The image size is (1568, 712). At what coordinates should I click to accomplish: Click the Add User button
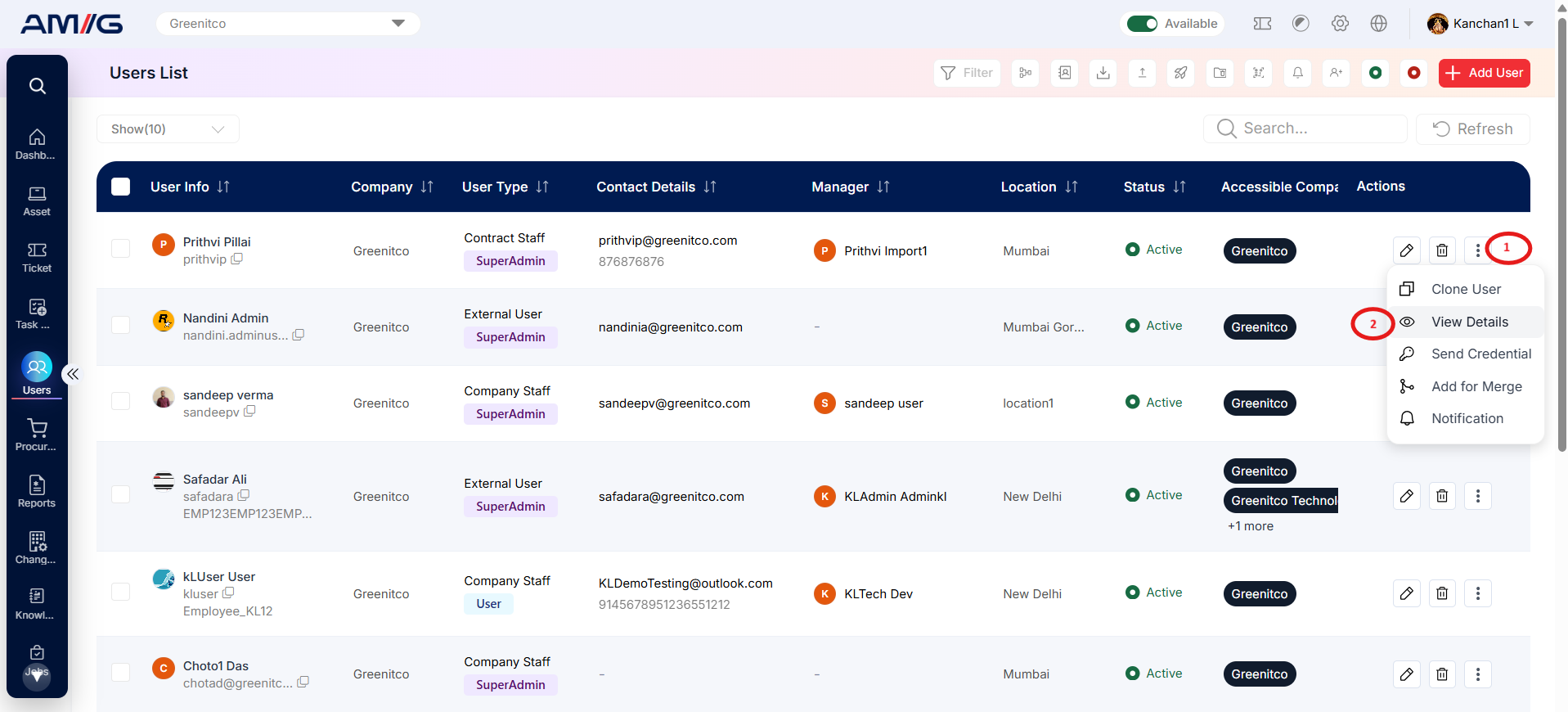click(1484, 73)
